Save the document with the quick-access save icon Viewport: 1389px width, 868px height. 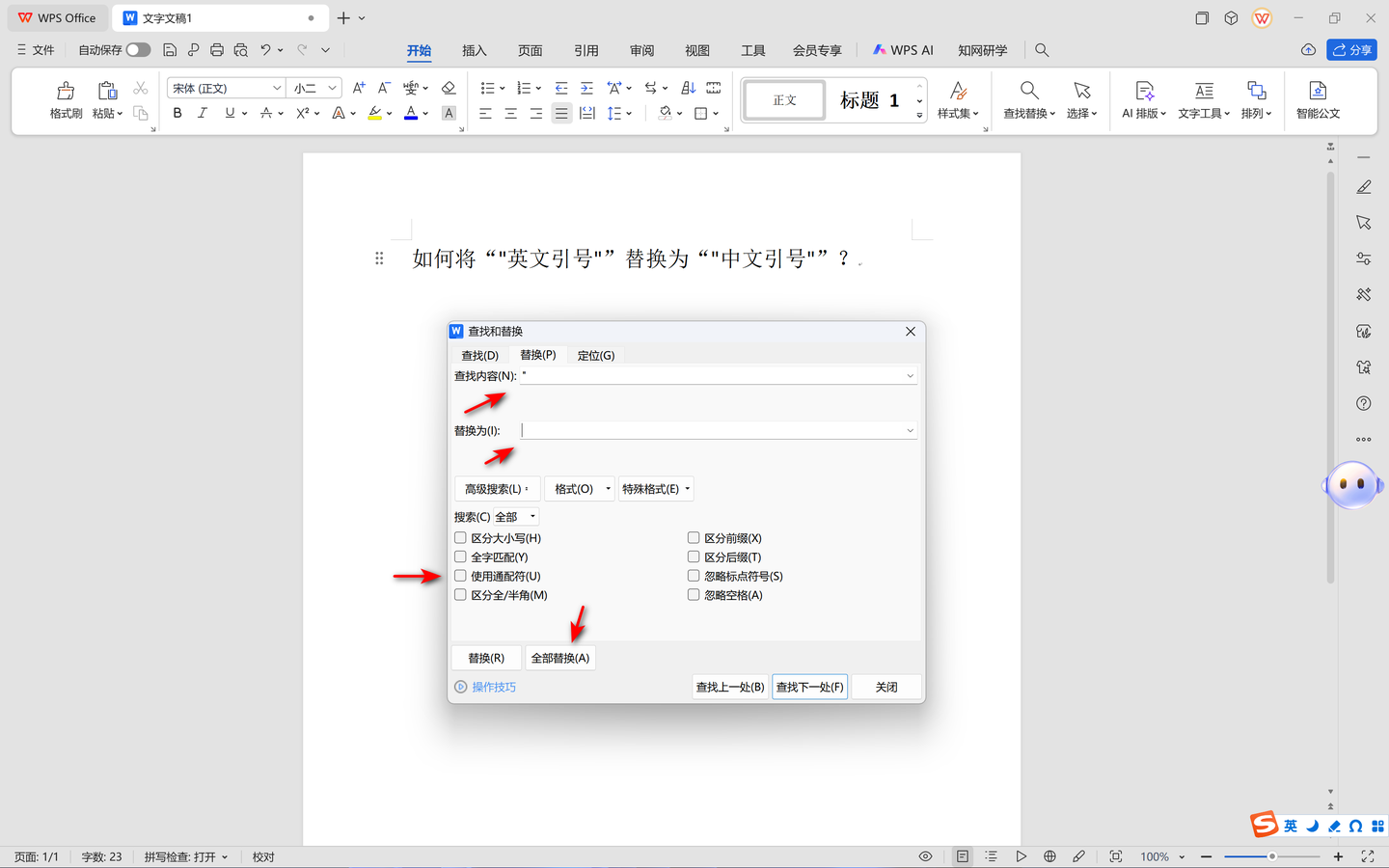(x=170, y=50)
